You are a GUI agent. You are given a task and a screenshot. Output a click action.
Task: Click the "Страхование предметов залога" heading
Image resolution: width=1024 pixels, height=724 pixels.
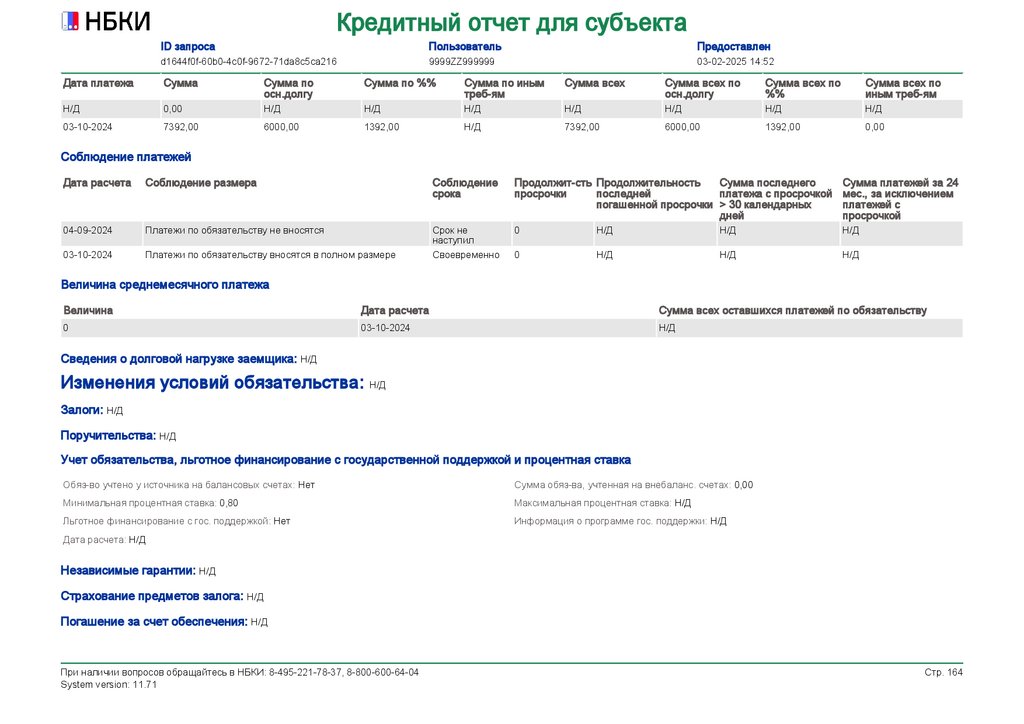click(x=152, y=596)
